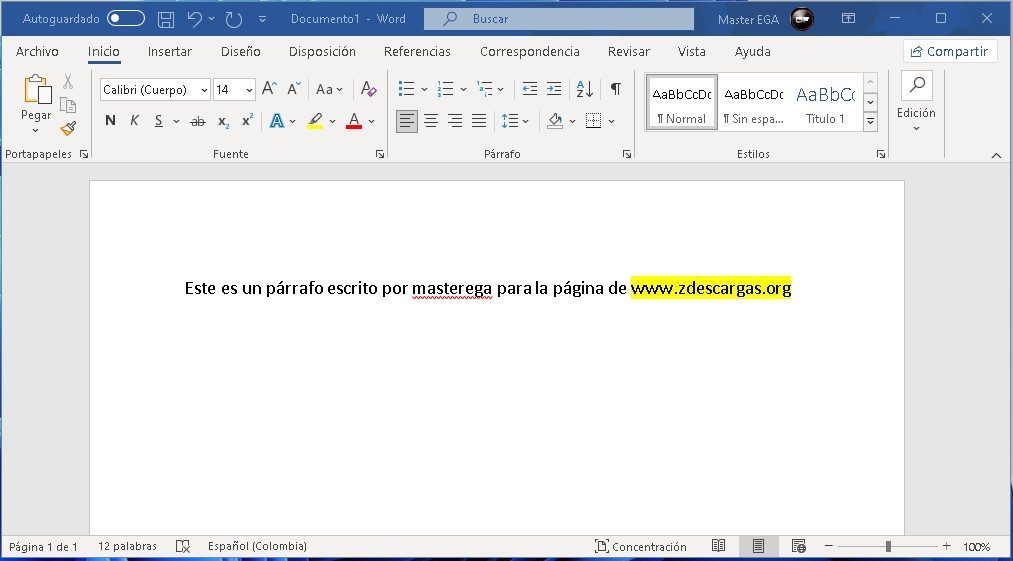The width and height of the screenshot is (1013, 561).
Task: Click the 12 palabras word count
Action: click(x=127, y=547)
